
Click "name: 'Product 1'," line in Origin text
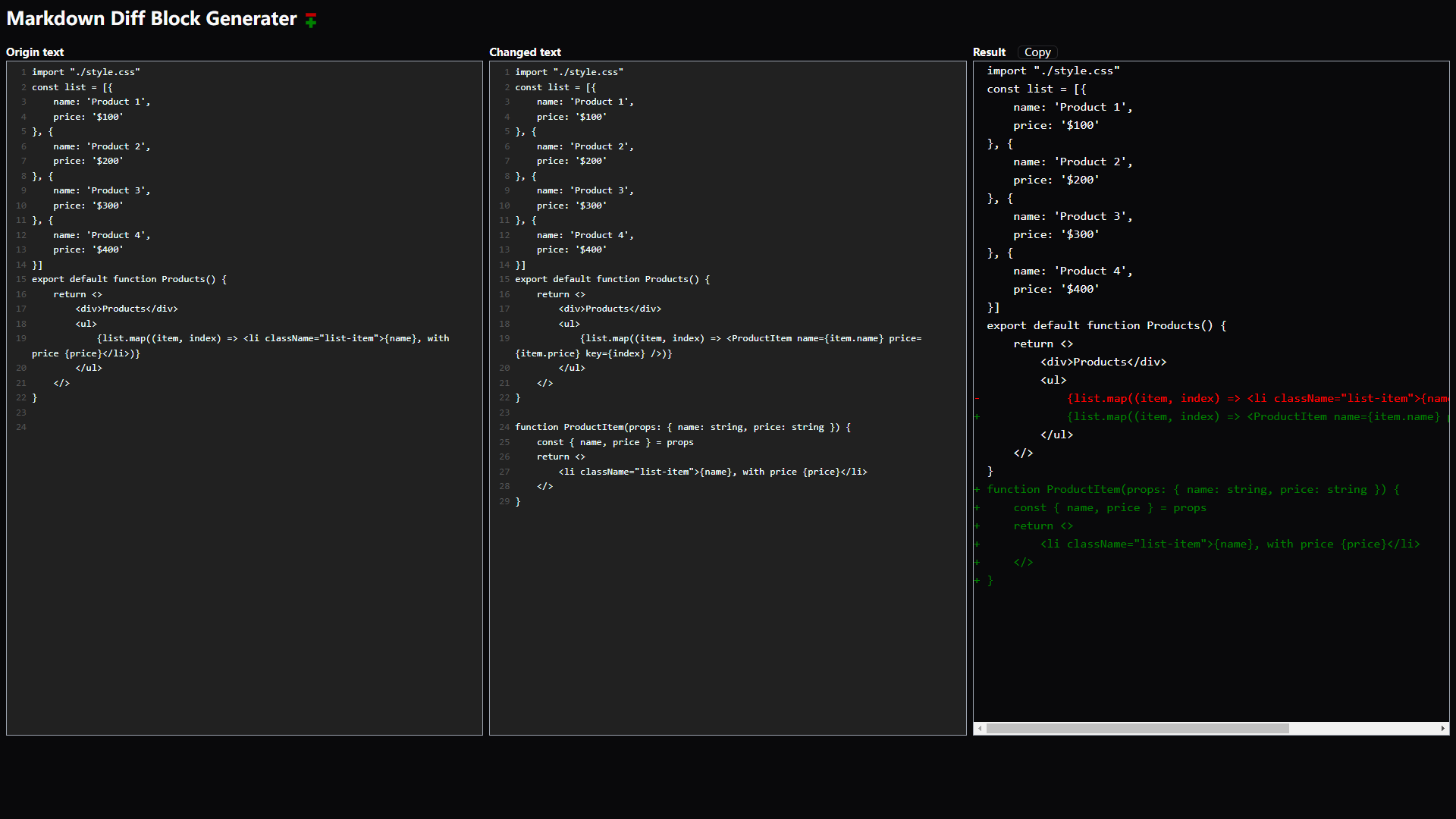[102, 102]
